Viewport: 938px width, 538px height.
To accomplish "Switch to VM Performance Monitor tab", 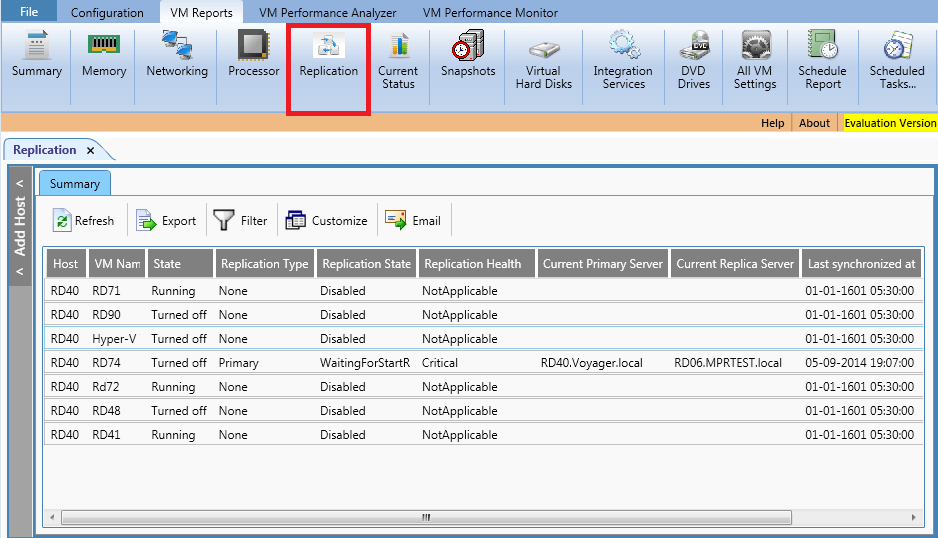I will pos(490,13).
